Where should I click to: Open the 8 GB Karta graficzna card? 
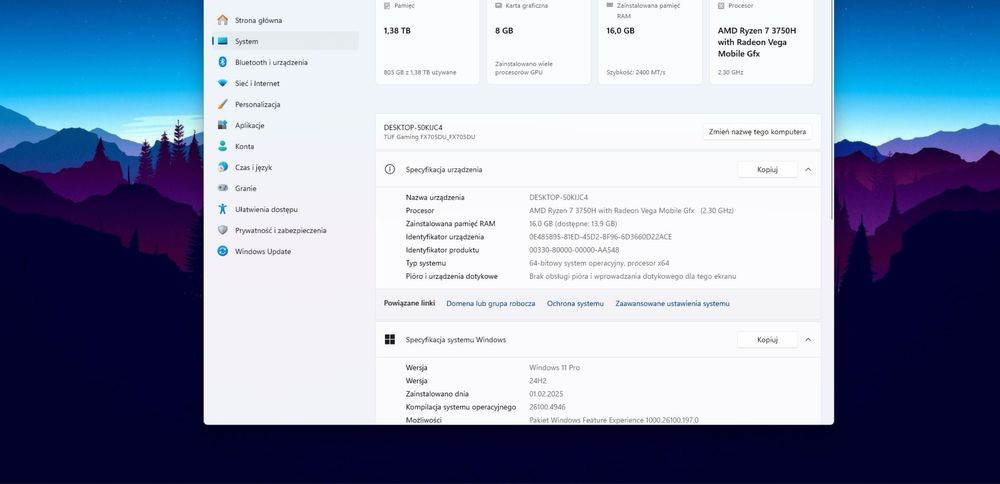coord(538,41)
